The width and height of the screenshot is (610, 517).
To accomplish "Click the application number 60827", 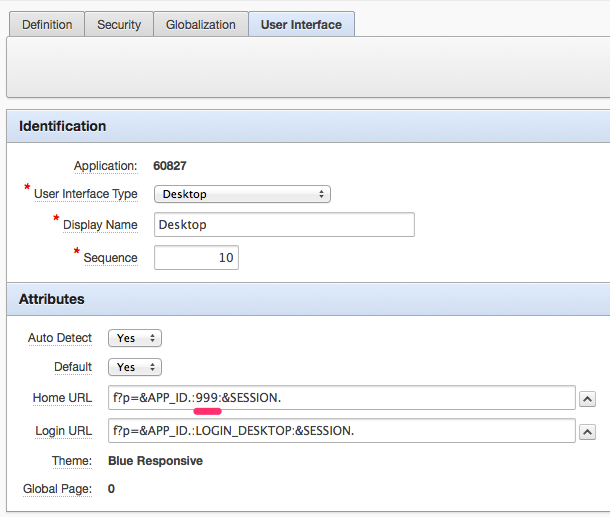I will (170, 166).
